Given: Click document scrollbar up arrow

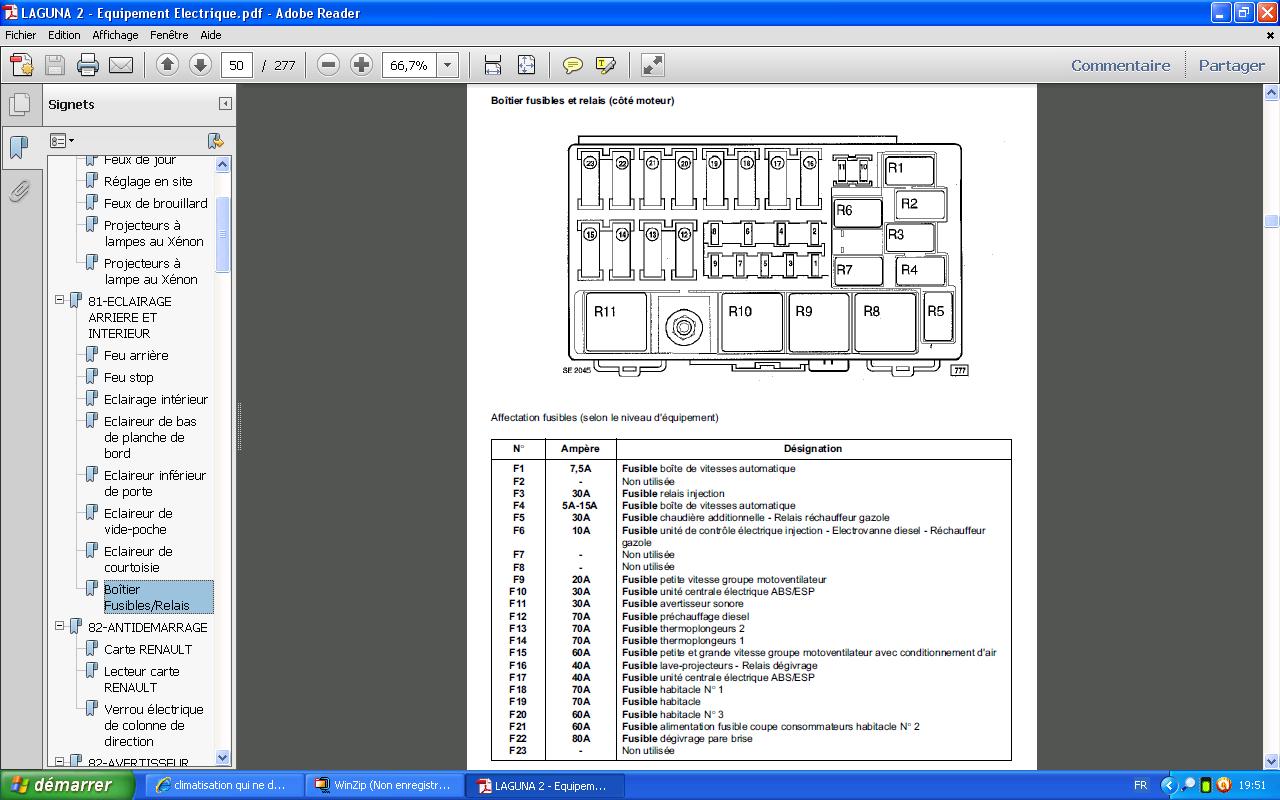Looking at the screenshot, I should pyautogui.click(x=1271, y=92).
